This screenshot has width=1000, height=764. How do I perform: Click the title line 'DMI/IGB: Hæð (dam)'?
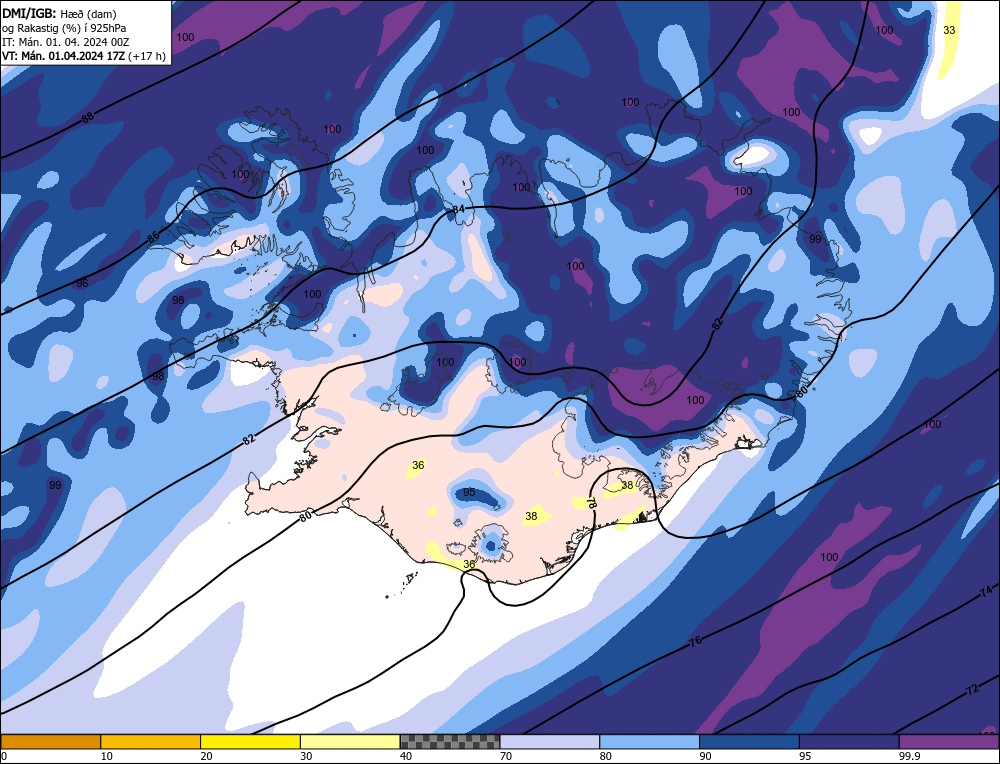[x=59, y=13]
